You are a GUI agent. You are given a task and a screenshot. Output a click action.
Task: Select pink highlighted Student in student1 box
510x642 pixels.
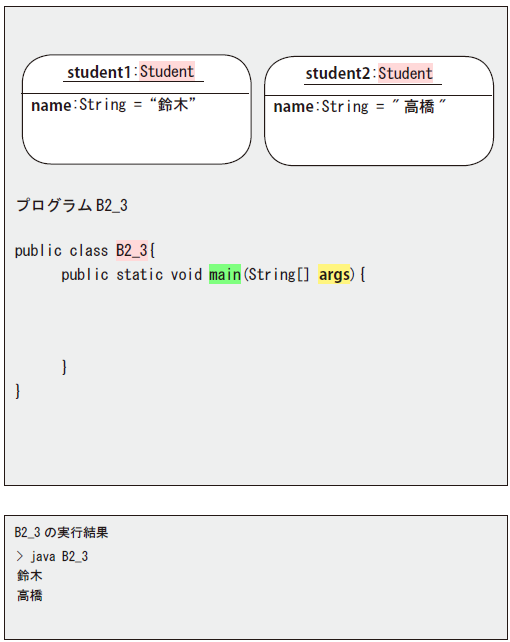pos(167,71)
